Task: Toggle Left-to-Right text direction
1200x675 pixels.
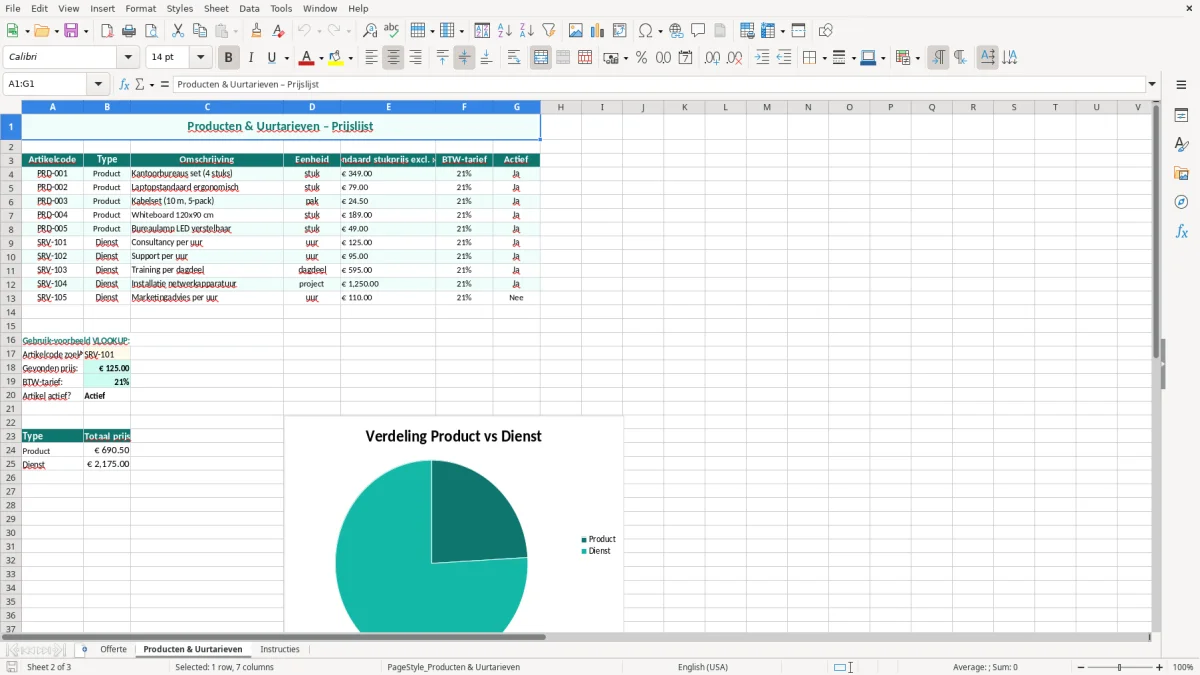Action: pos(938,58)
